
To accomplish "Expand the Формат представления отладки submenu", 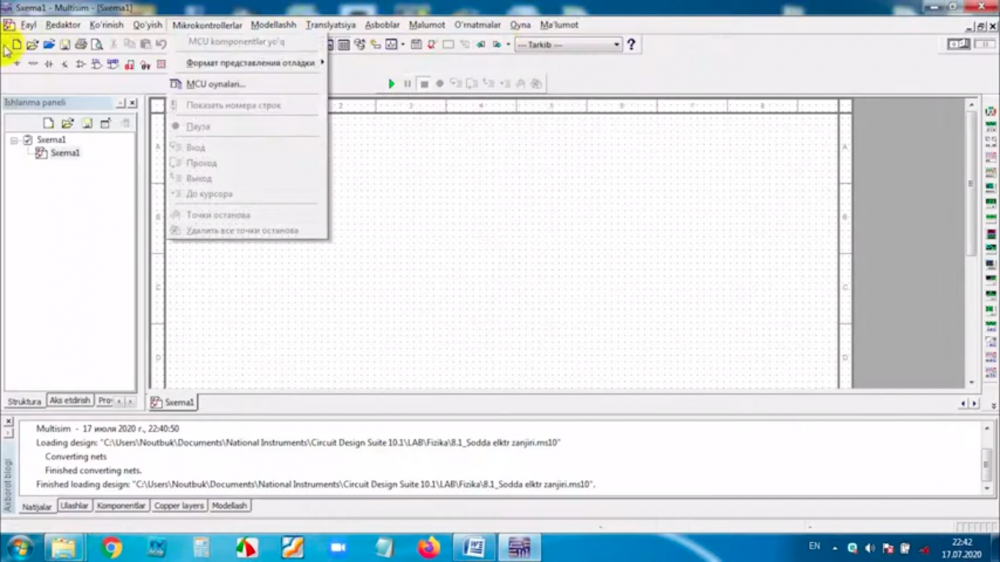I will click(250, 63).
